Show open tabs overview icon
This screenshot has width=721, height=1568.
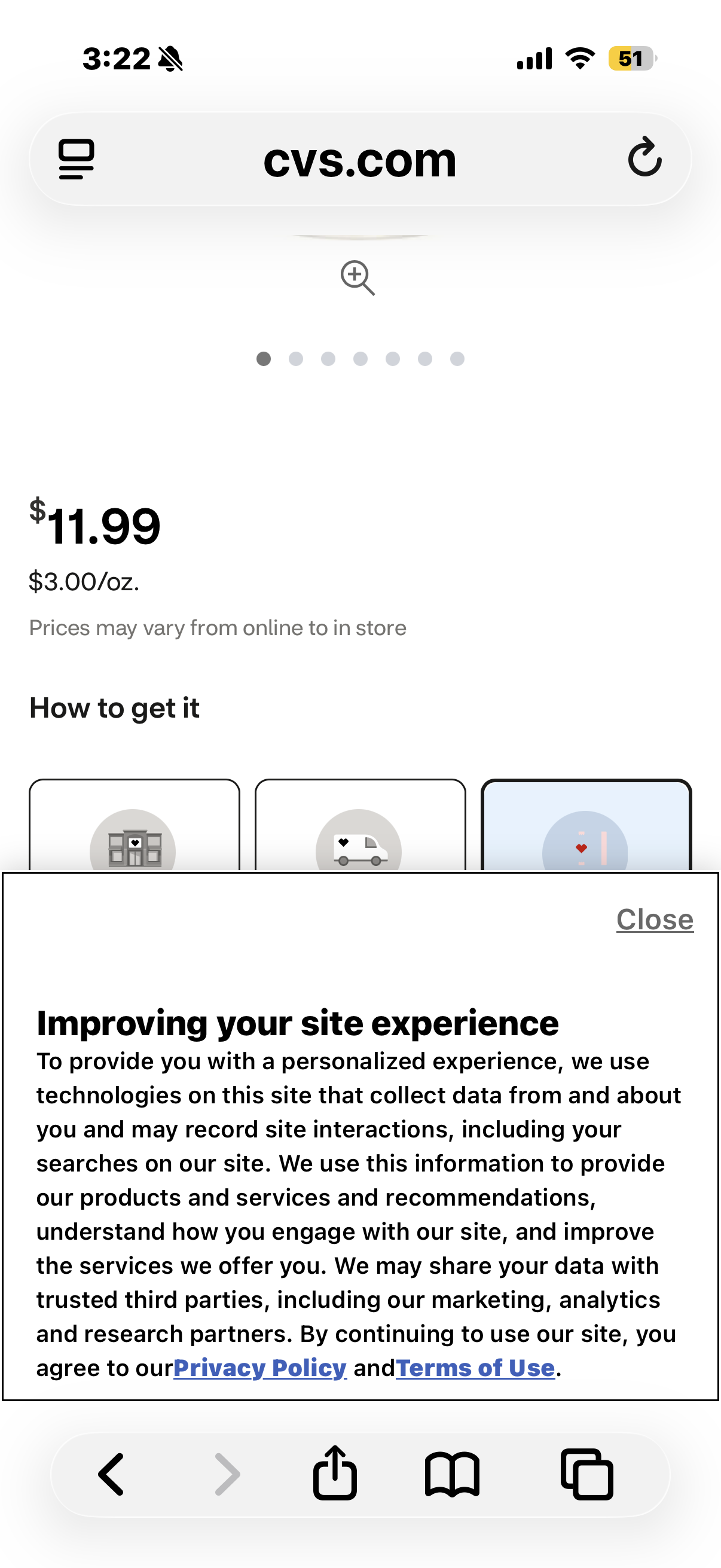pos(586,1474)
